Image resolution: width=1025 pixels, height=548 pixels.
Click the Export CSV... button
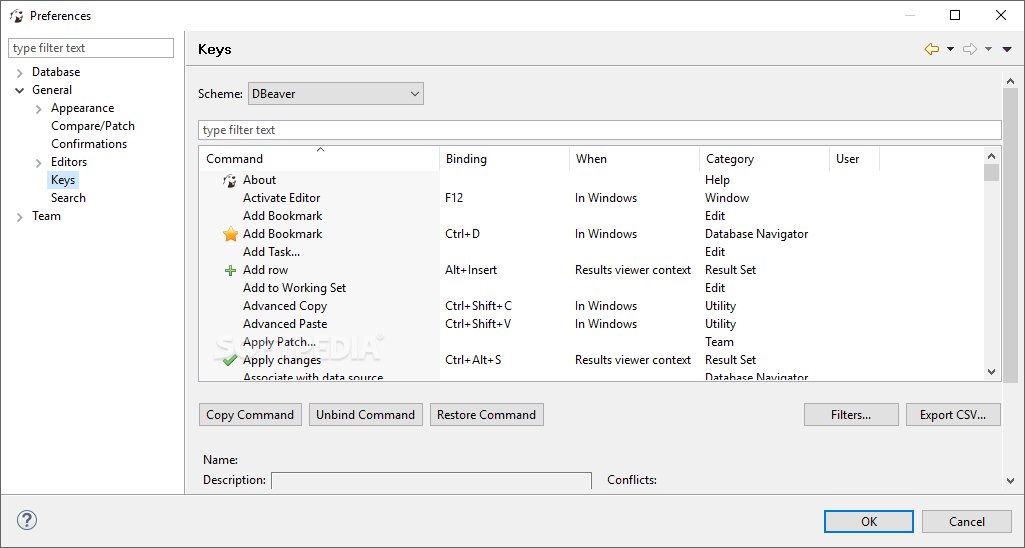[953, 415]
